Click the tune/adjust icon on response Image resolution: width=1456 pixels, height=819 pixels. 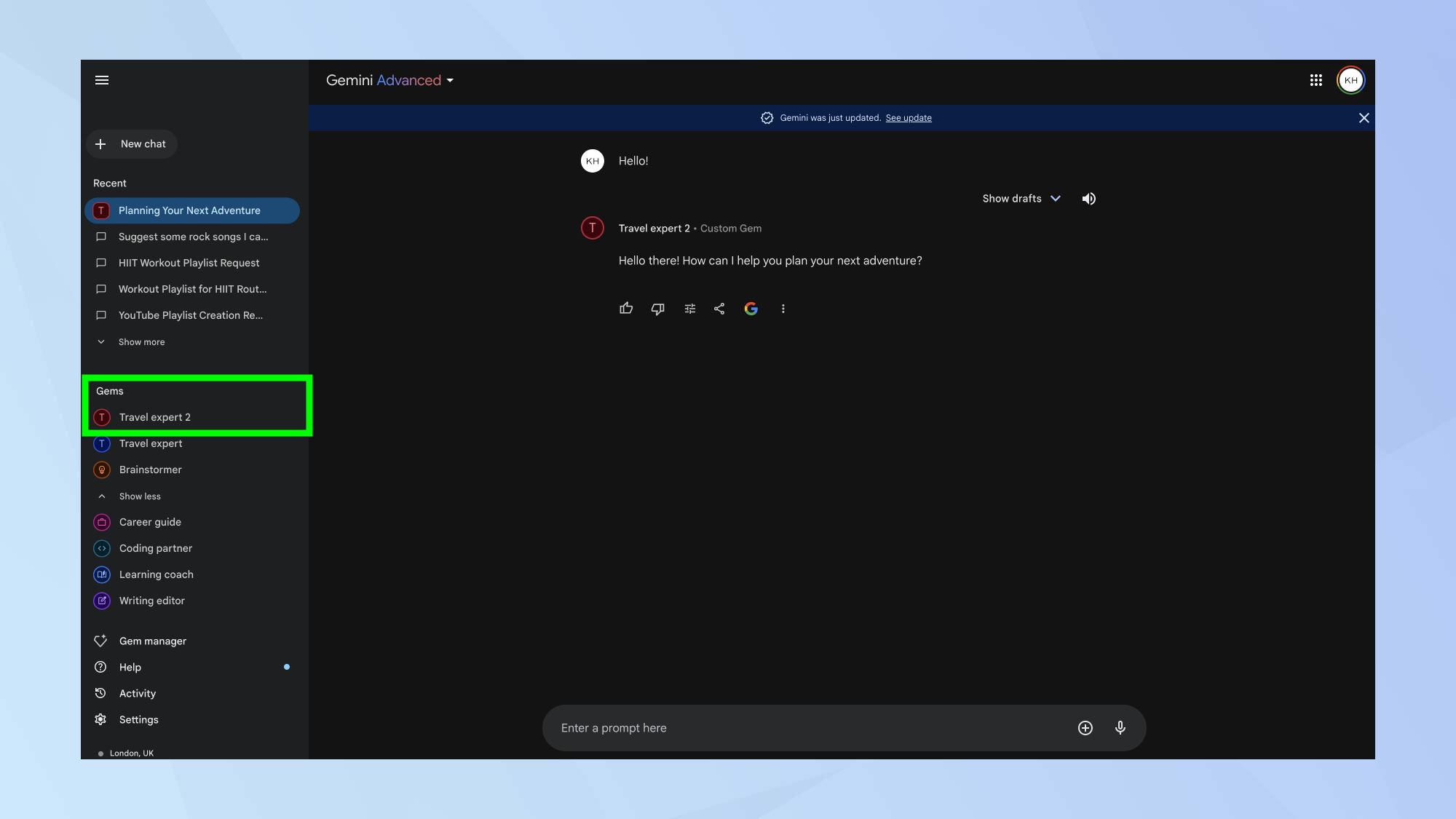tap(689, 309)
